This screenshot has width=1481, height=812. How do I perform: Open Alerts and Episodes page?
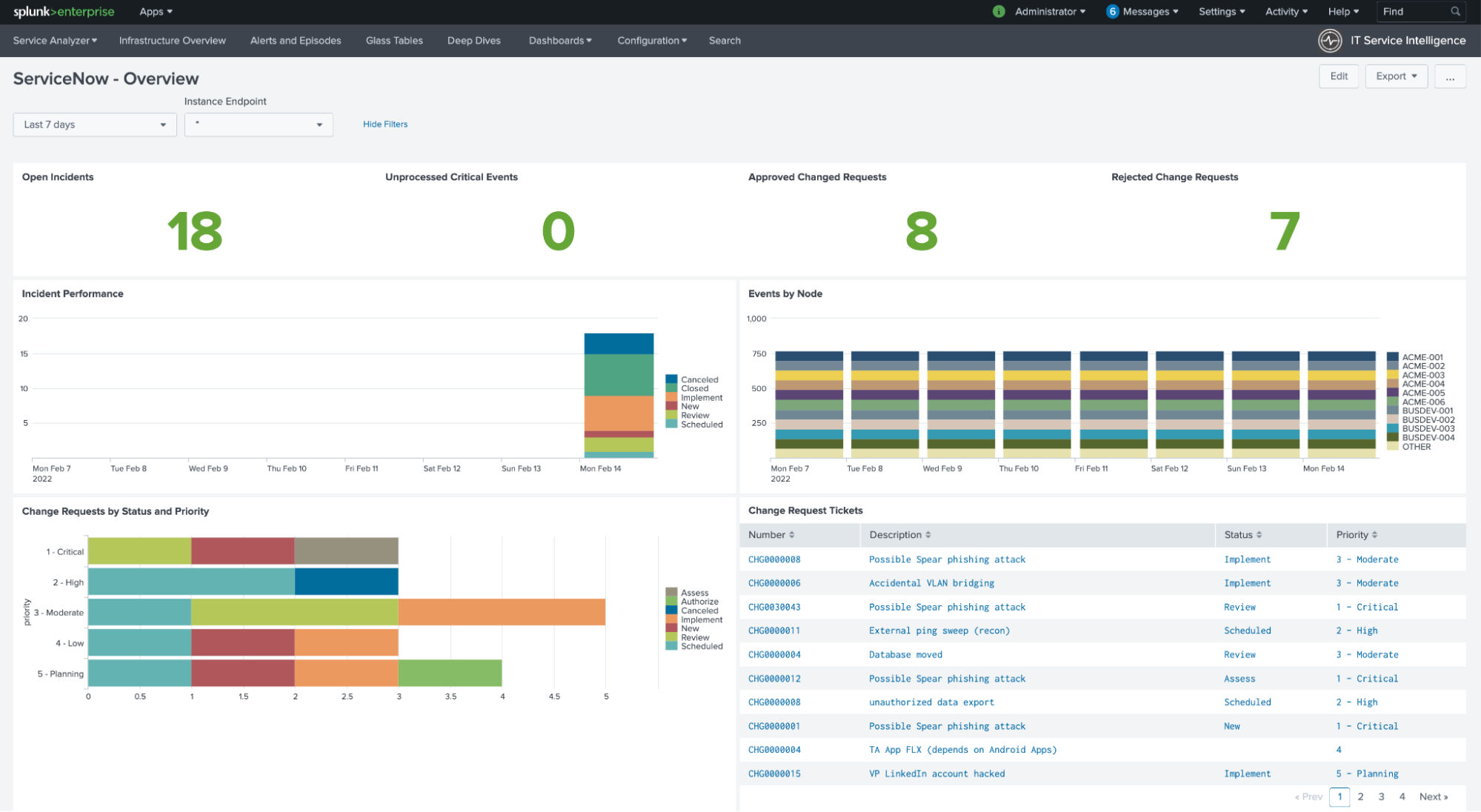(x=296, y=41)
